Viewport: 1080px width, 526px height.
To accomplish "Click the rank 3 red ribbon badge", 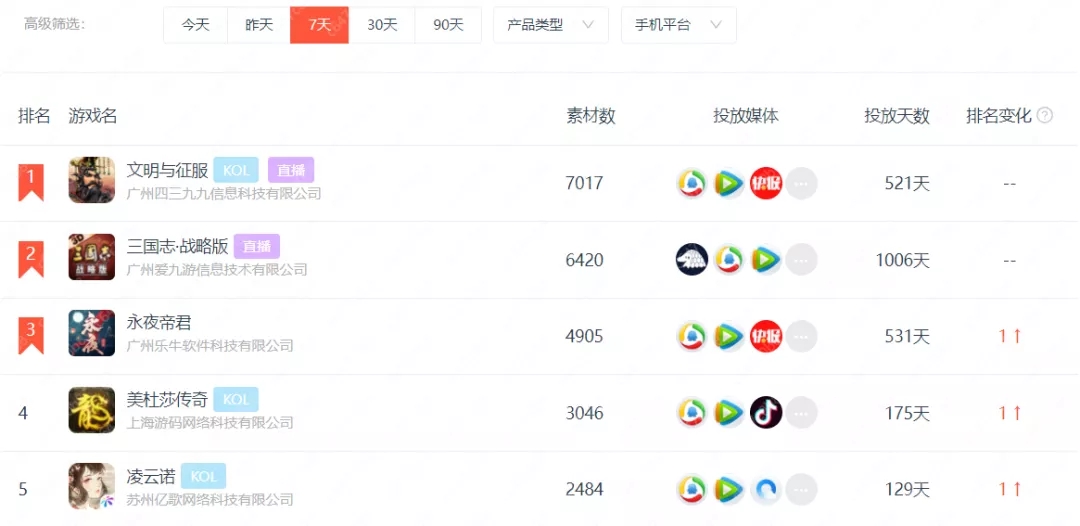I will tap(31, 335).
